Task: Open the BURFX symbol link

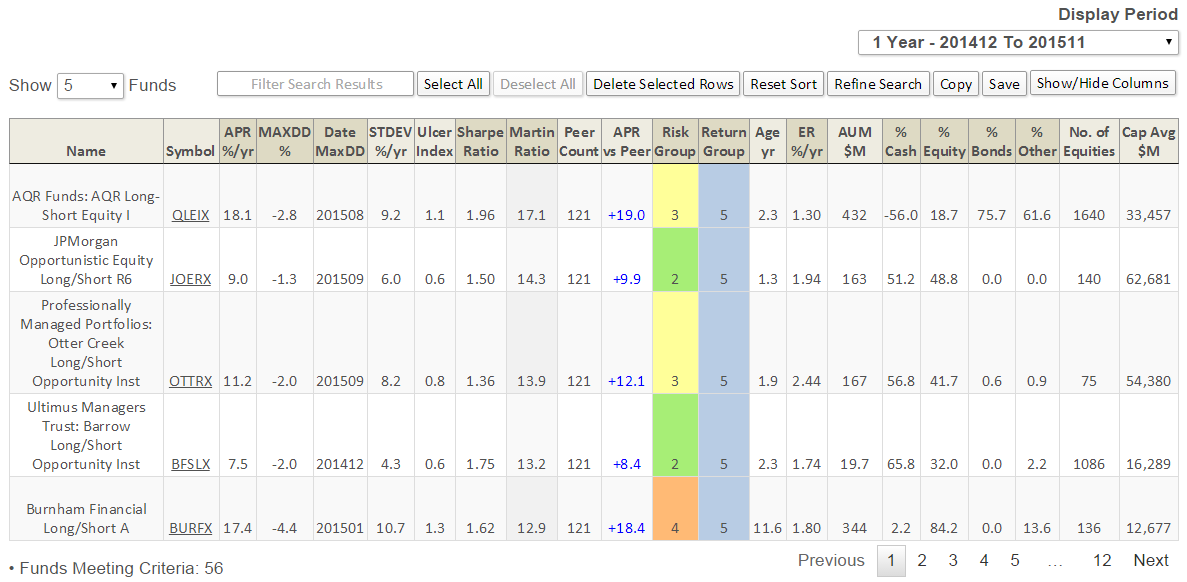Action: coord(190,528)
